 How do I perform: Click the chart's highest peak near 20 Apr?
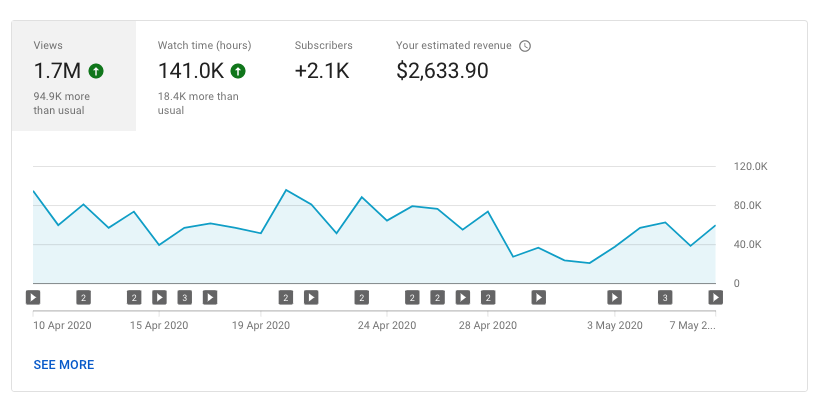(286, 190)
